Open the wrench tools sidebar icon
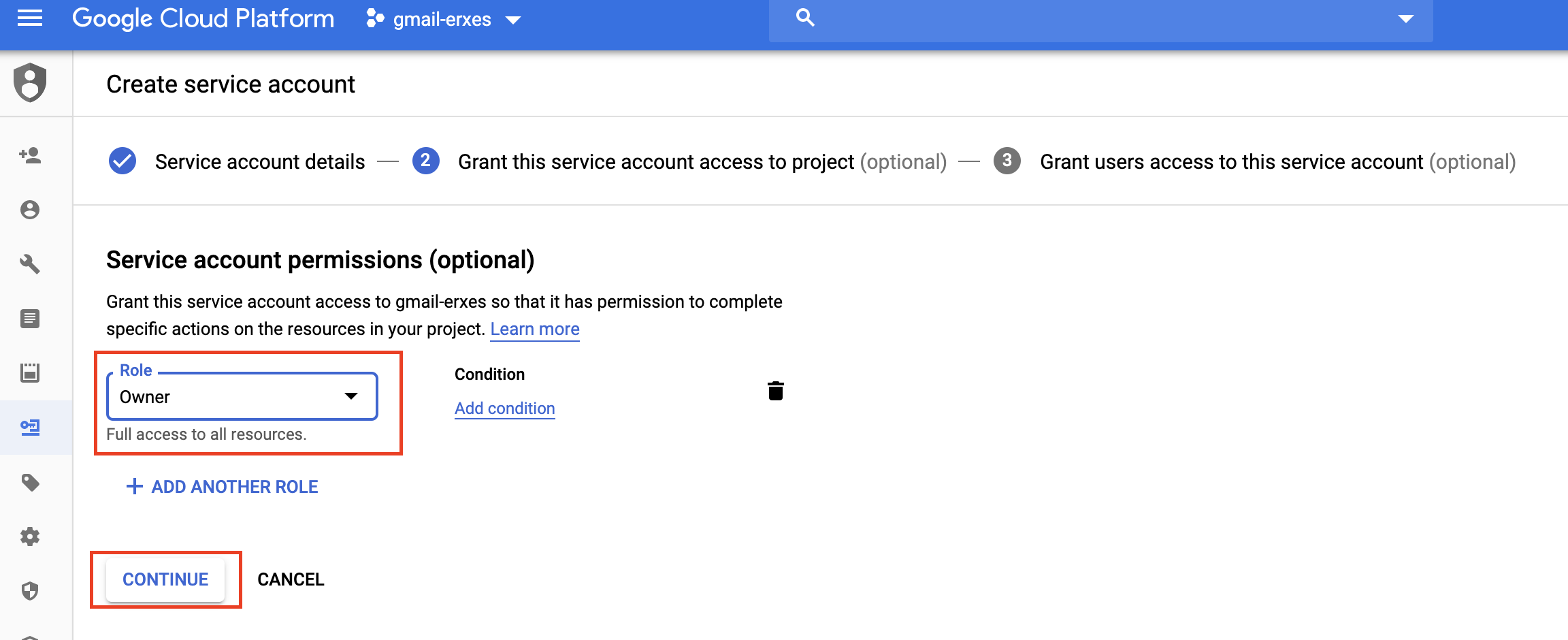This screenshot has width=1568, height=640. pyautogui.click(x=30, y=263)
